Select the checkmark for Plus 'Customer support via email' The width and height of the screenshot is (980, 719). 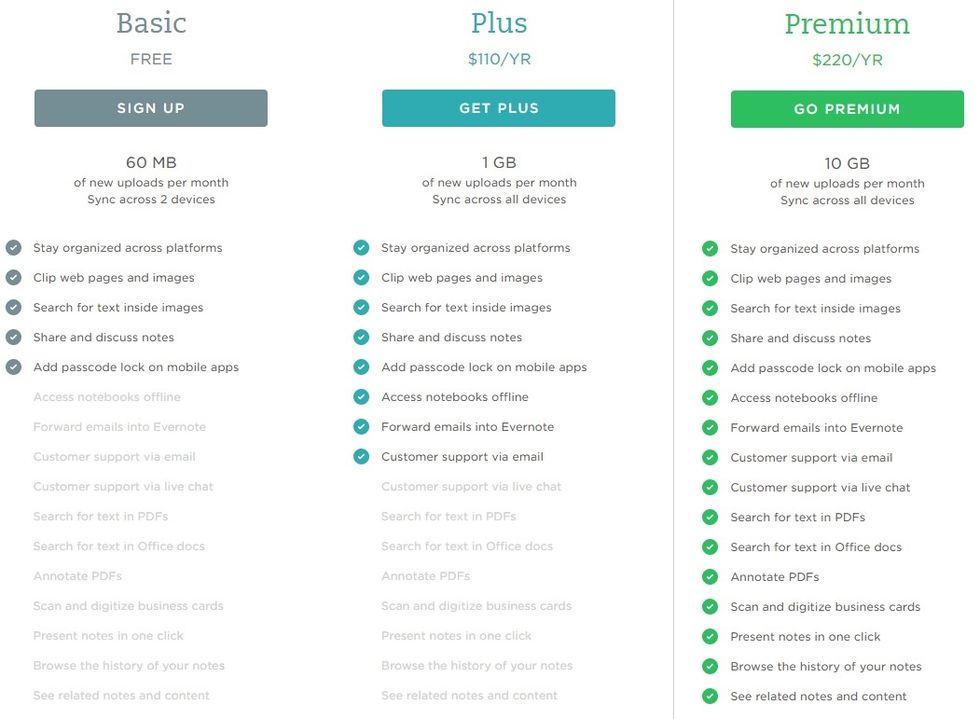point(361,456)
